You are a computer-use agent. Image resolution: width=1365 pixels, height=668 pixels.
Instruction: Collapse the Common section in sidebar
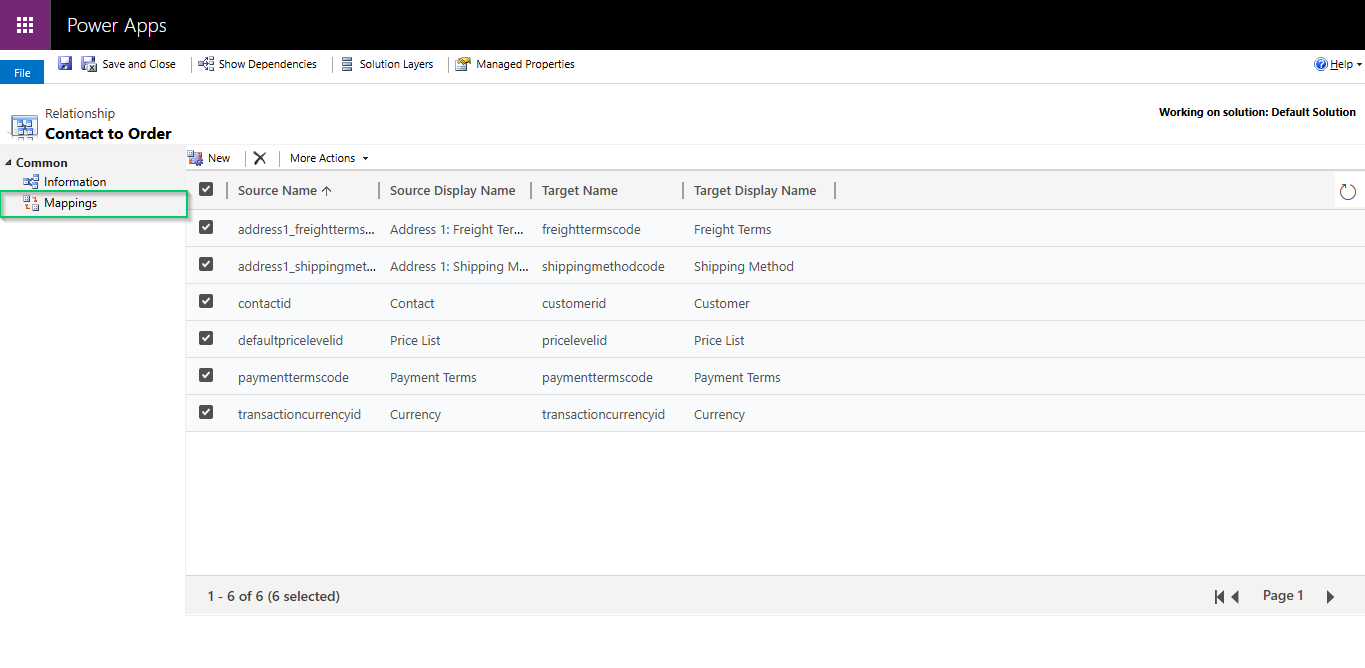[x=8, y=163]
